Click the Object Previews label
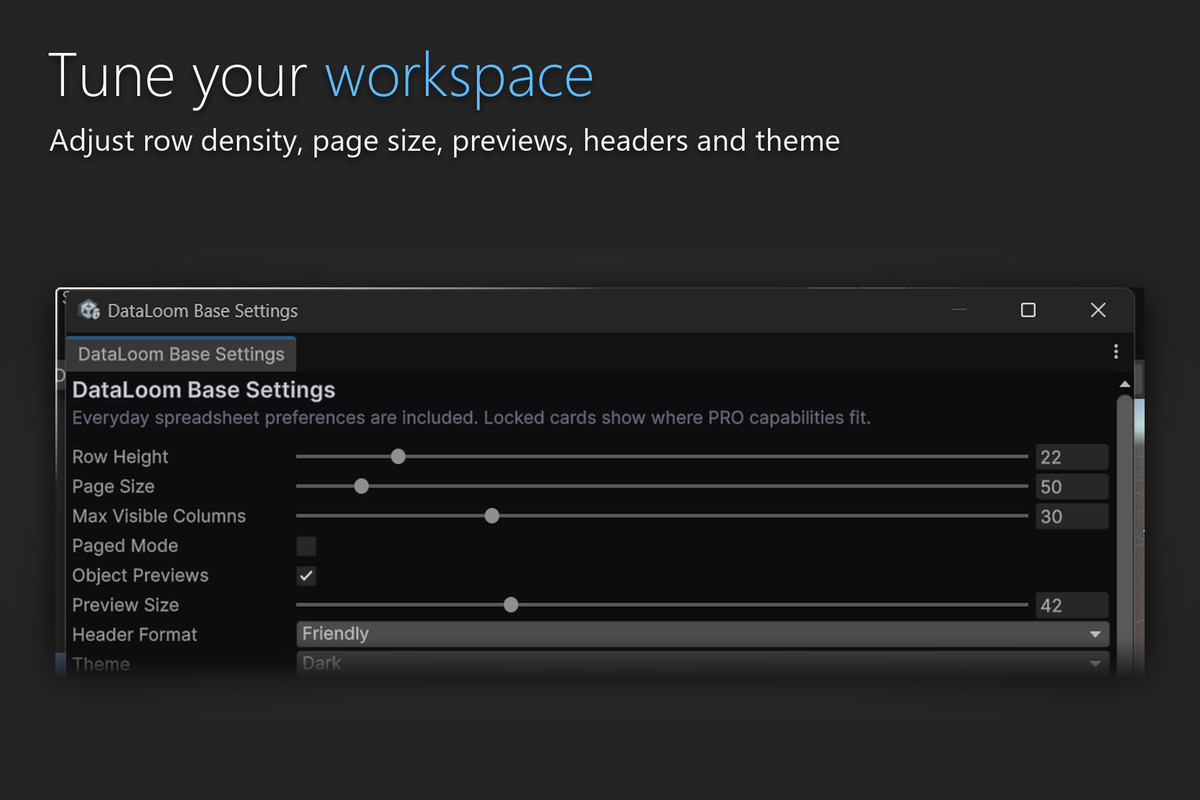Image resolution: width=1200 pixels, height=800 pixels. coord(140,576)
